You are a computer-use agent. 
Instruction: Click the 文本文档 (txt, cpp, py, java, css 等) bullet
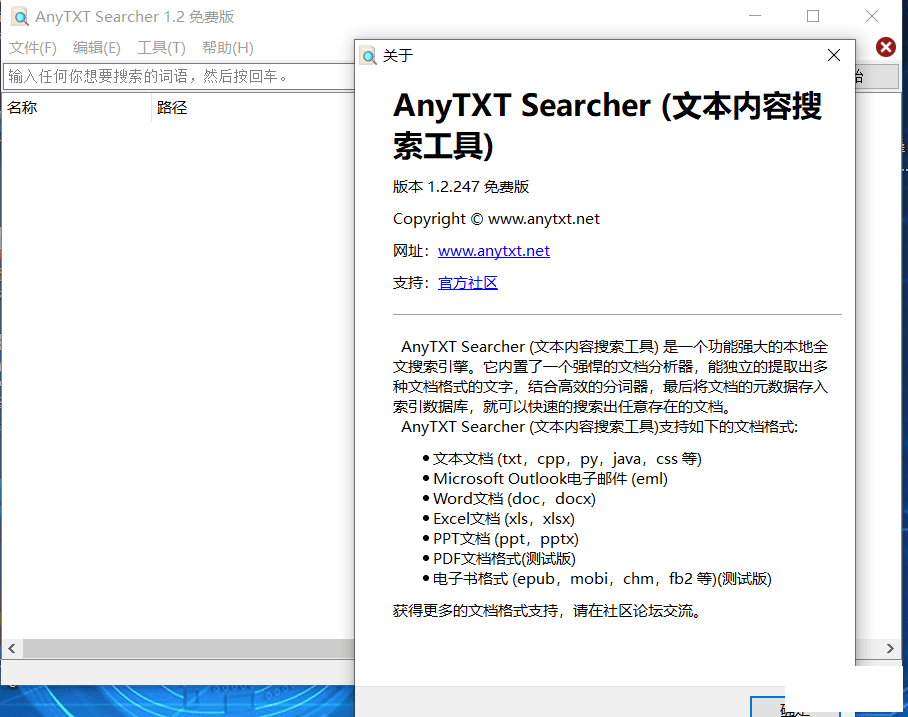click(x=562, y=459)
